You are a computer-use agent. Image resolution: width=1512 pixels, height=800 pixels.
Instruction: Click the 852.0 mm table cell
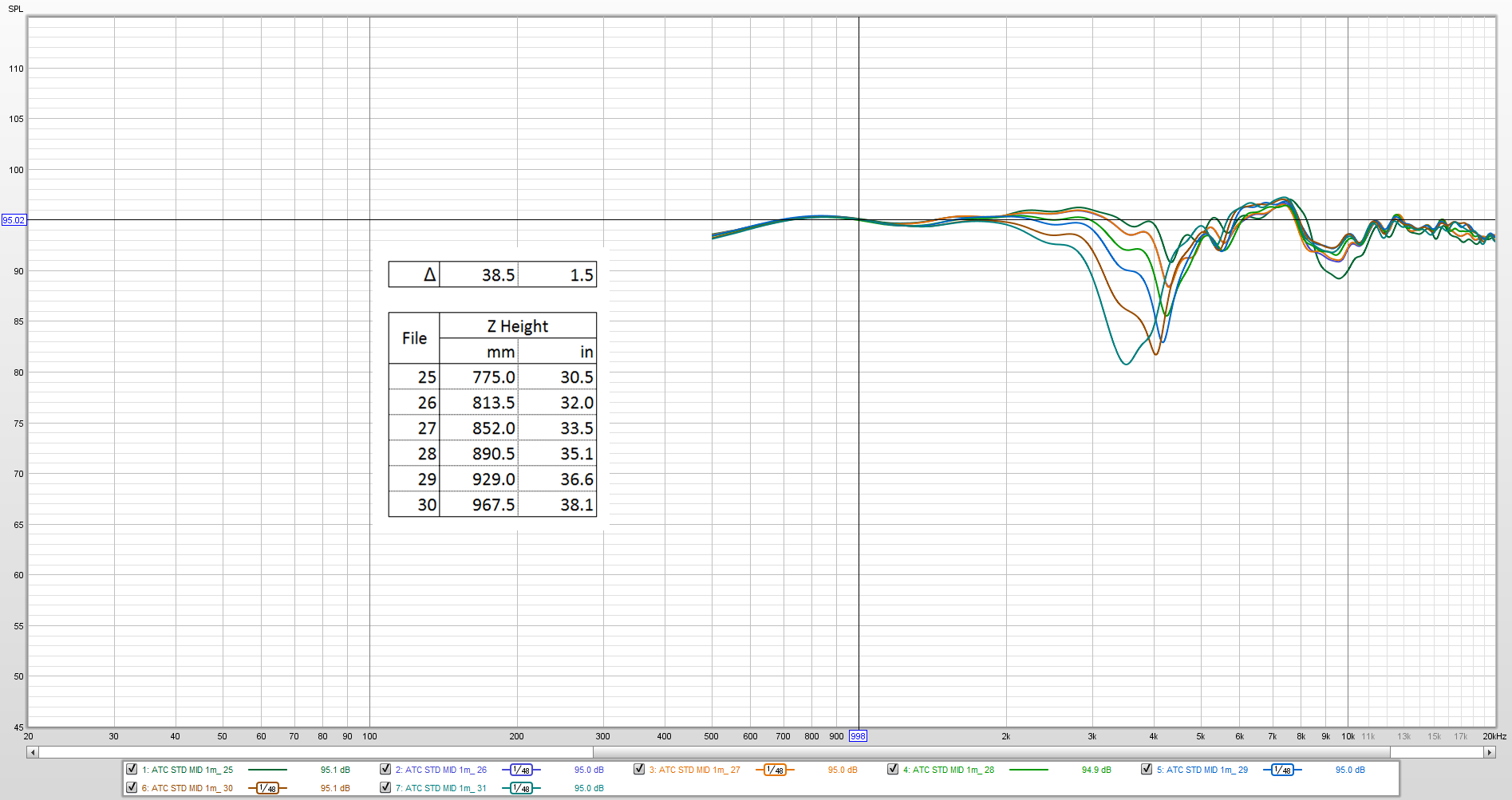tap(479, 428)
